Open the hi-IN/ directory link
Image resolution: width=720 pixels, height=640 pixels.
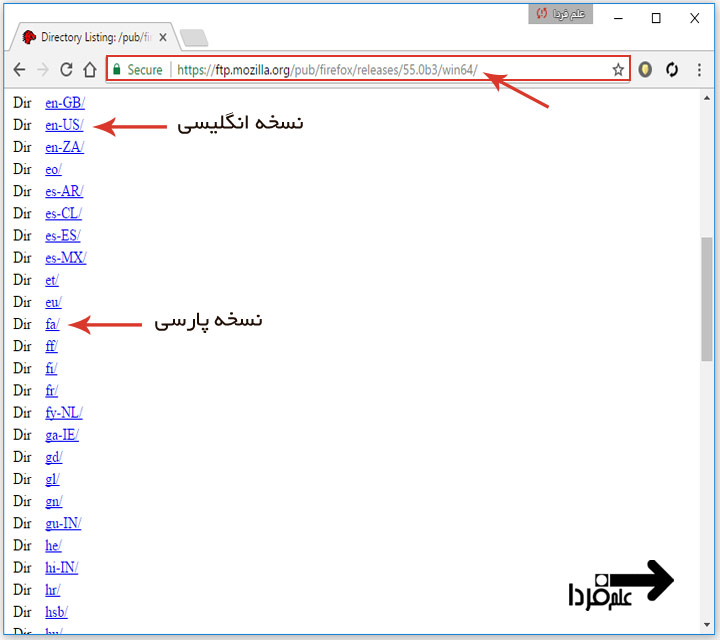[x=61, y=567]
